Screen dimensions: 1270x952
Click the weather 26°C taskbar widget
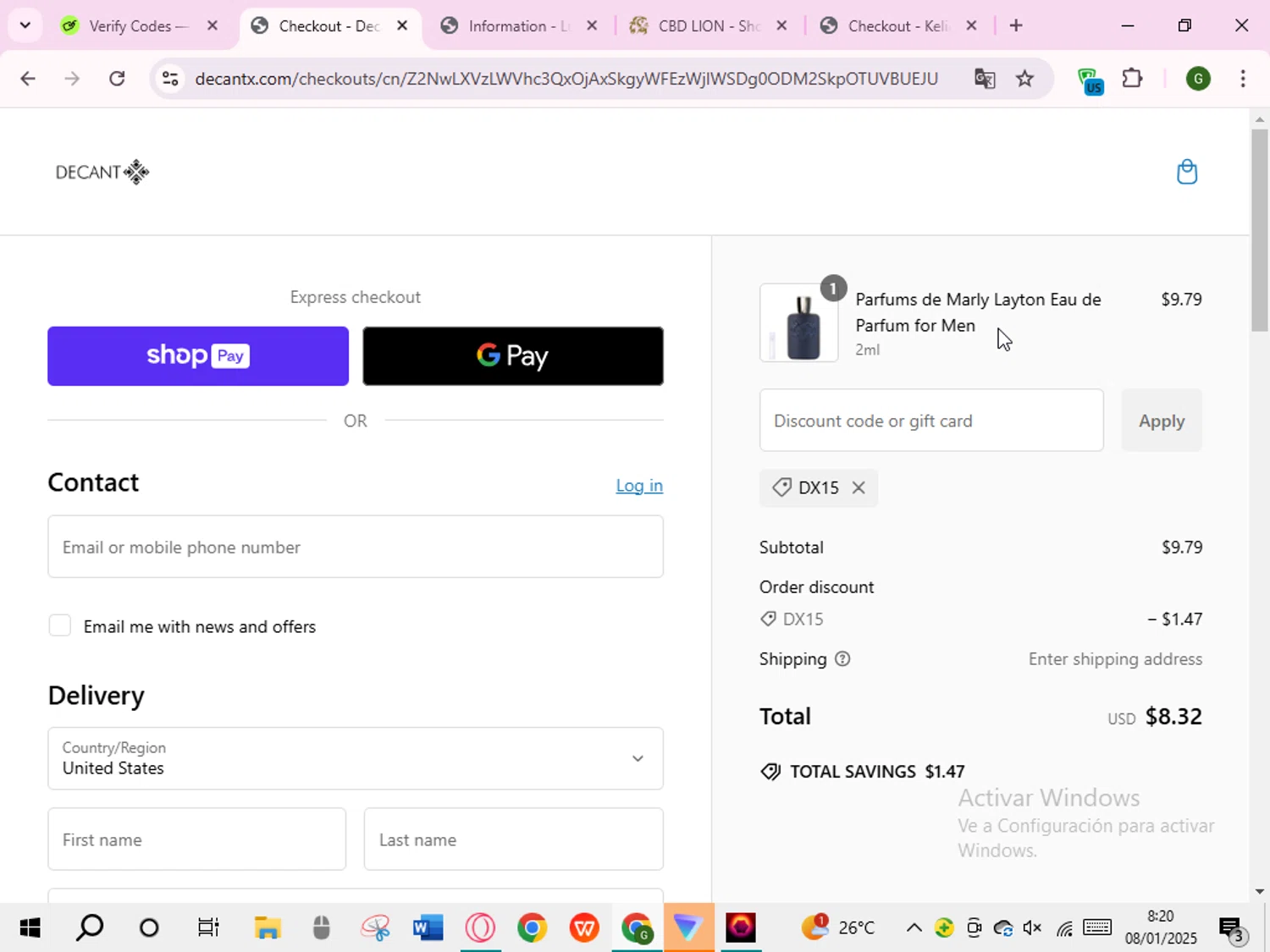pos(838,928)
